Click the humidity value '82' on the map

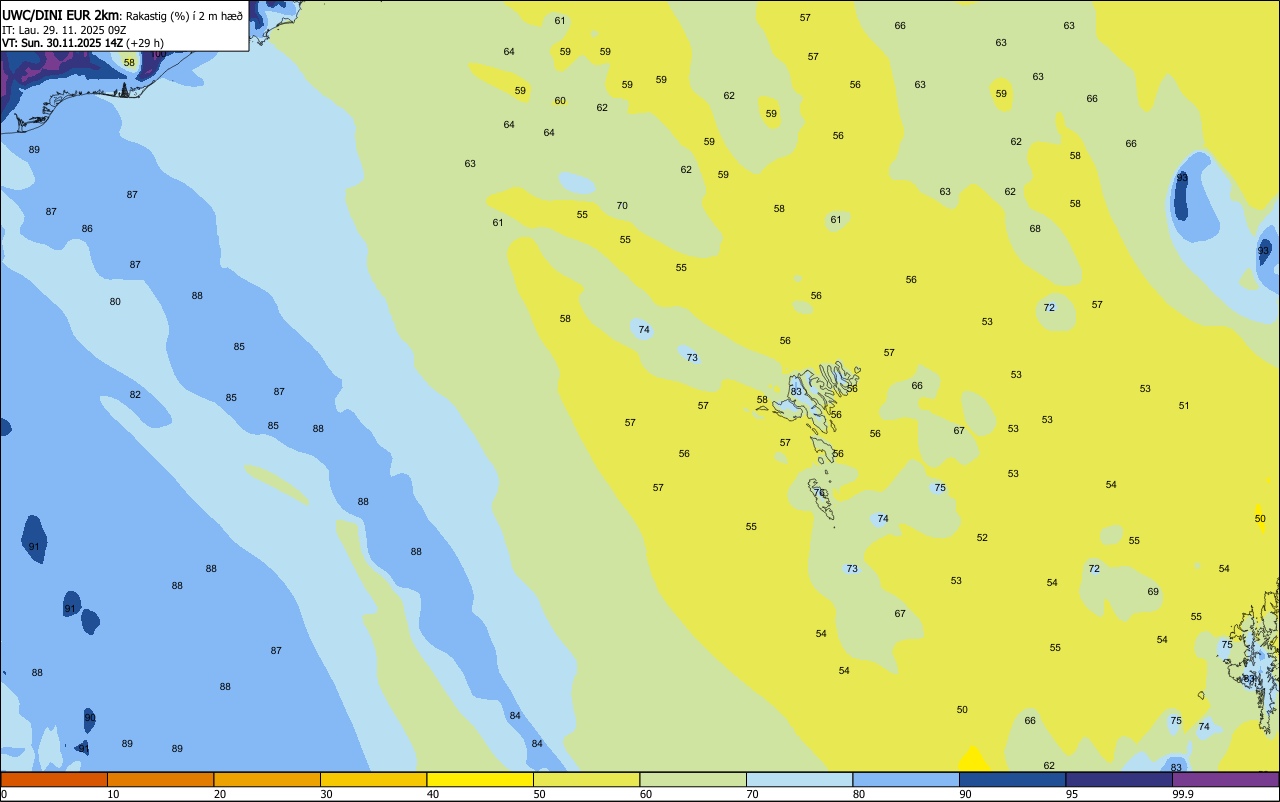click(x=135, y=395)
